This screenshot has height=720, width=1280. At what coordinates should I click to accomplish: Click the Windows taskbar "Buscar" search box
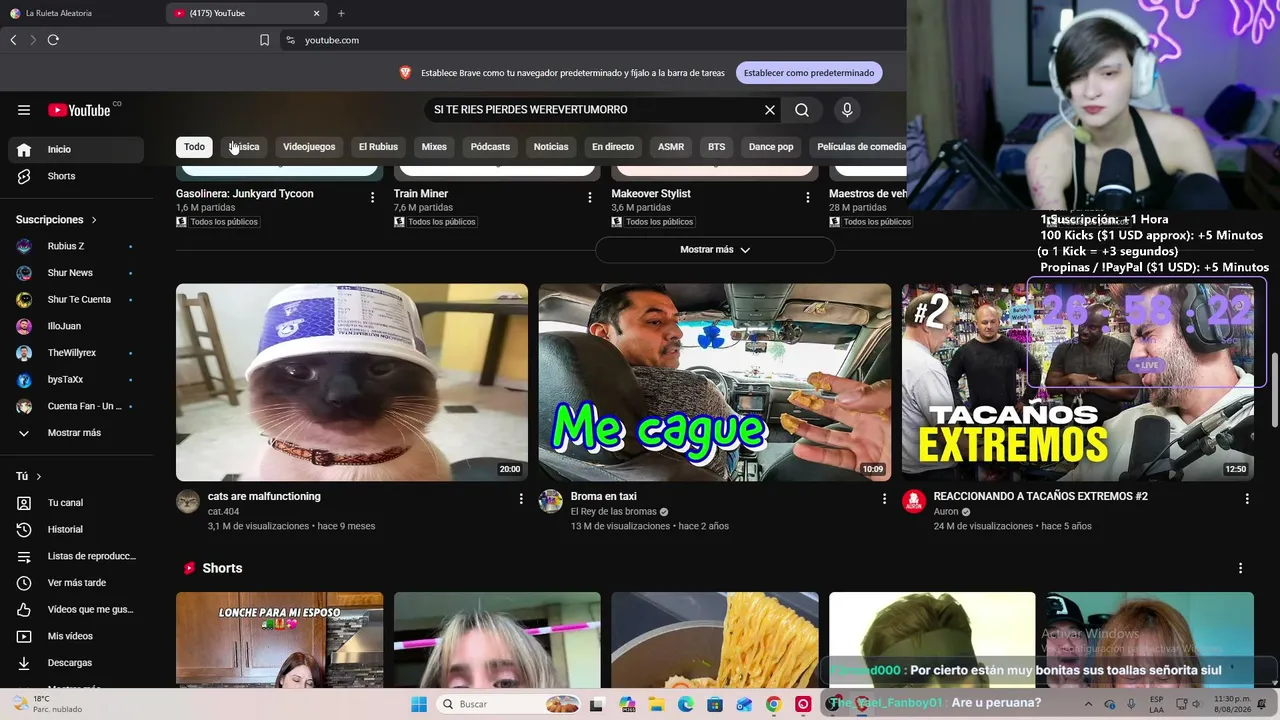tap(510, 704)
